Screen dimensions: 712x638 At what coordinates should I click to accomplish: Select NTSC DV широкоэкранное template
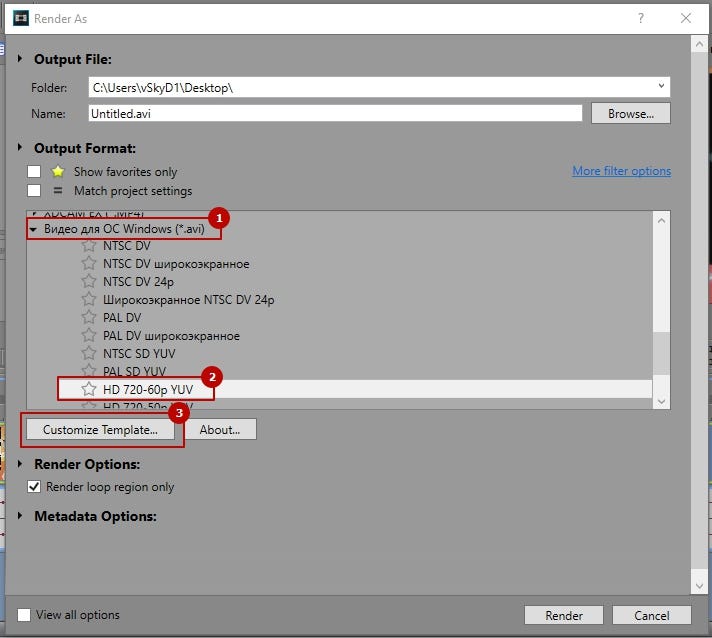pyautogui.click(x=176, y=264)
